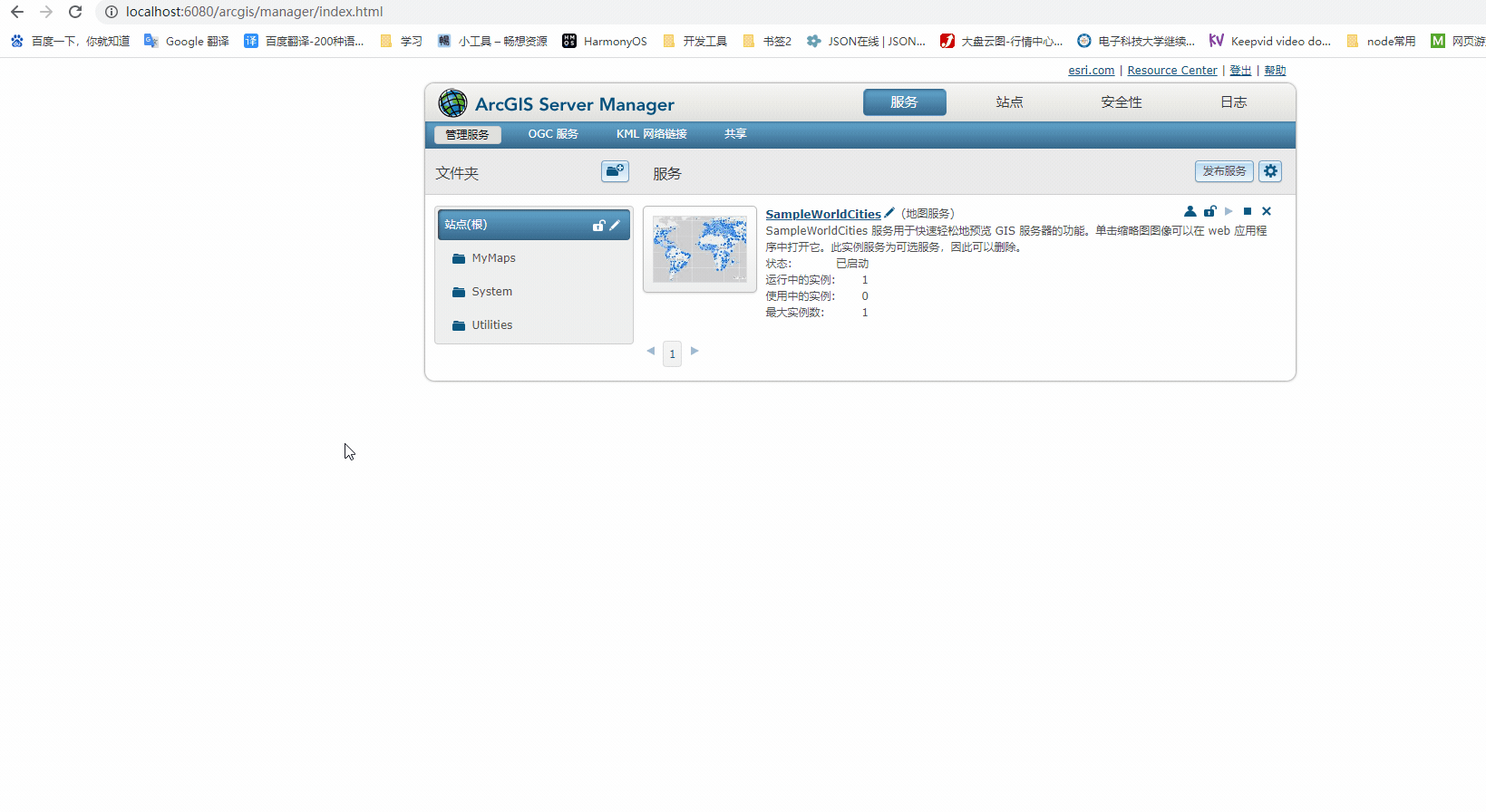Image resolution: width=1486 pixels, height=812 pixels.
Task: Open the 书签2 bookmark folder
Action: click(767, 41)
